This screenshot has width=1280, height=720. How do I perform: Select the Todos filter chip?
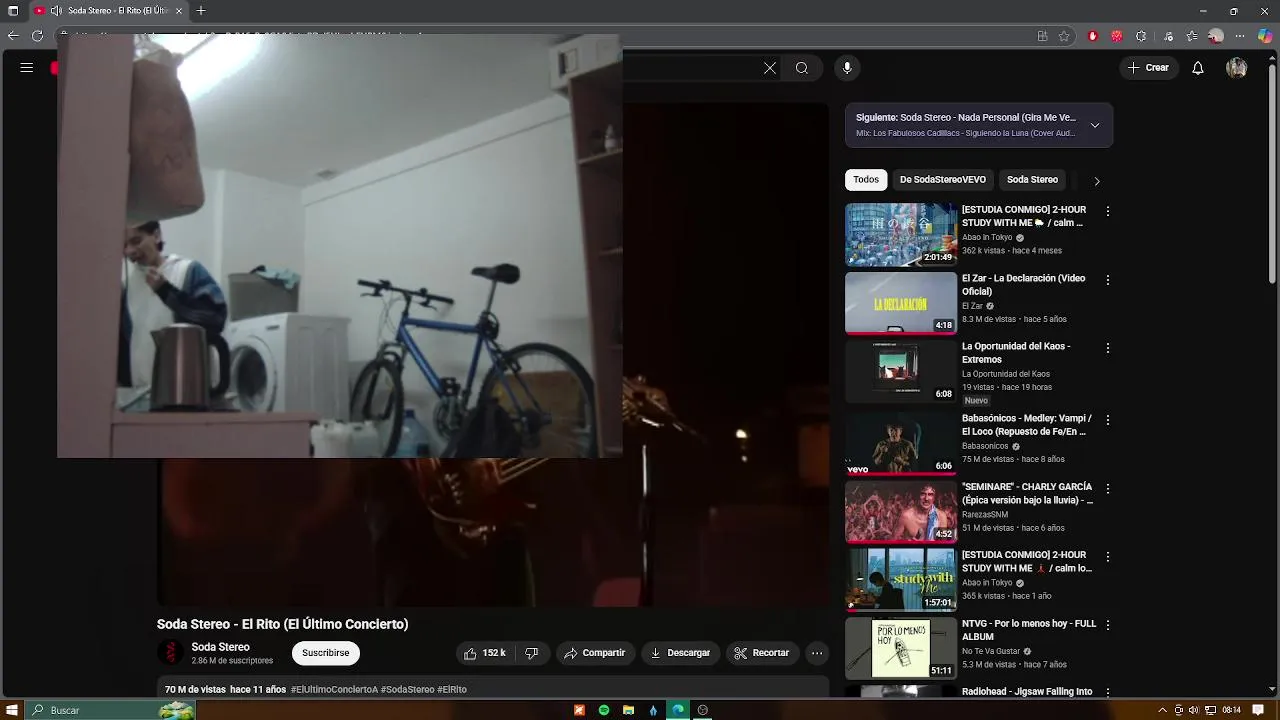(x=866, y=180)
